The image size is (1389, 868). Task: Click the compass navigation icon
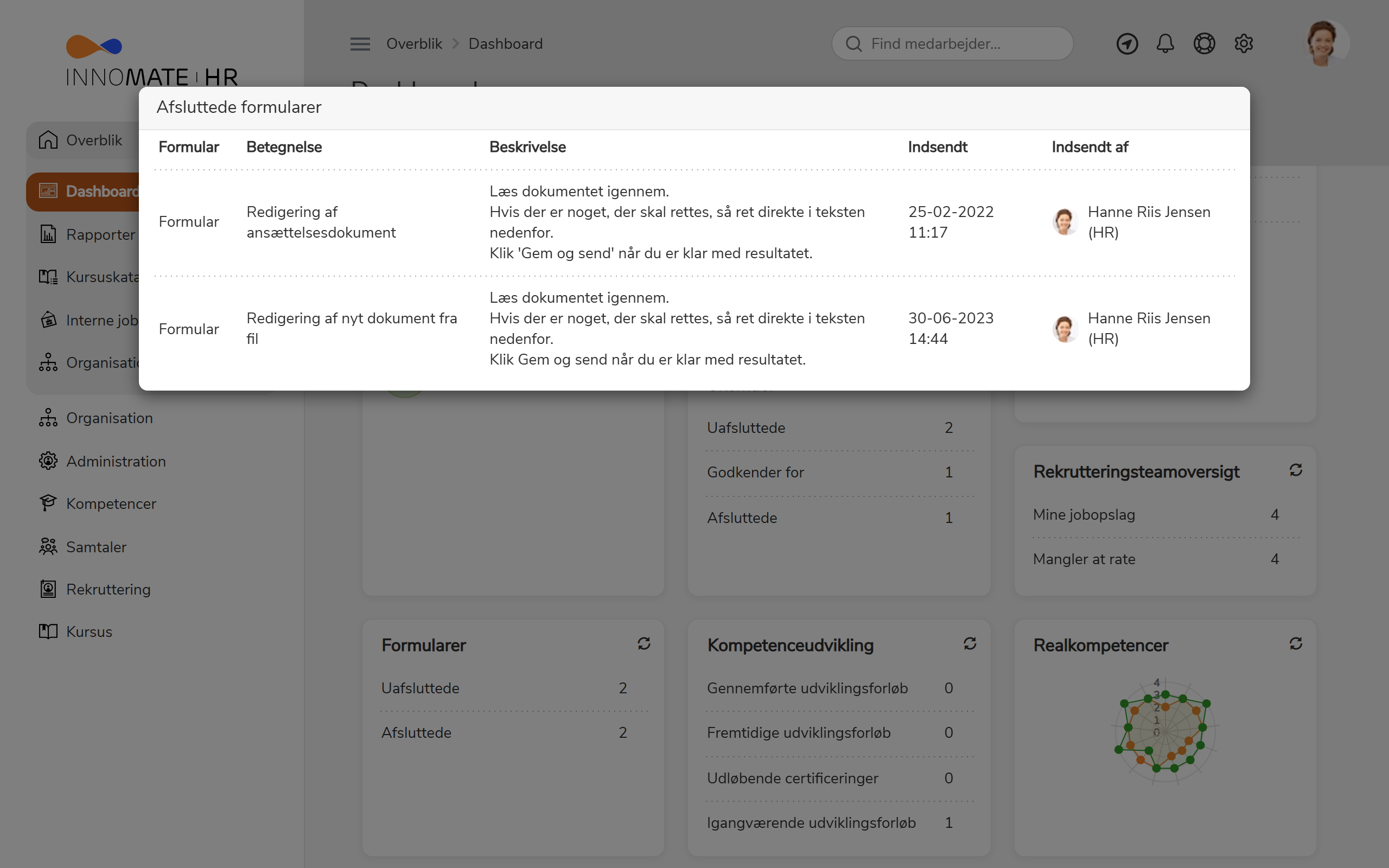tap(1127, 43)
